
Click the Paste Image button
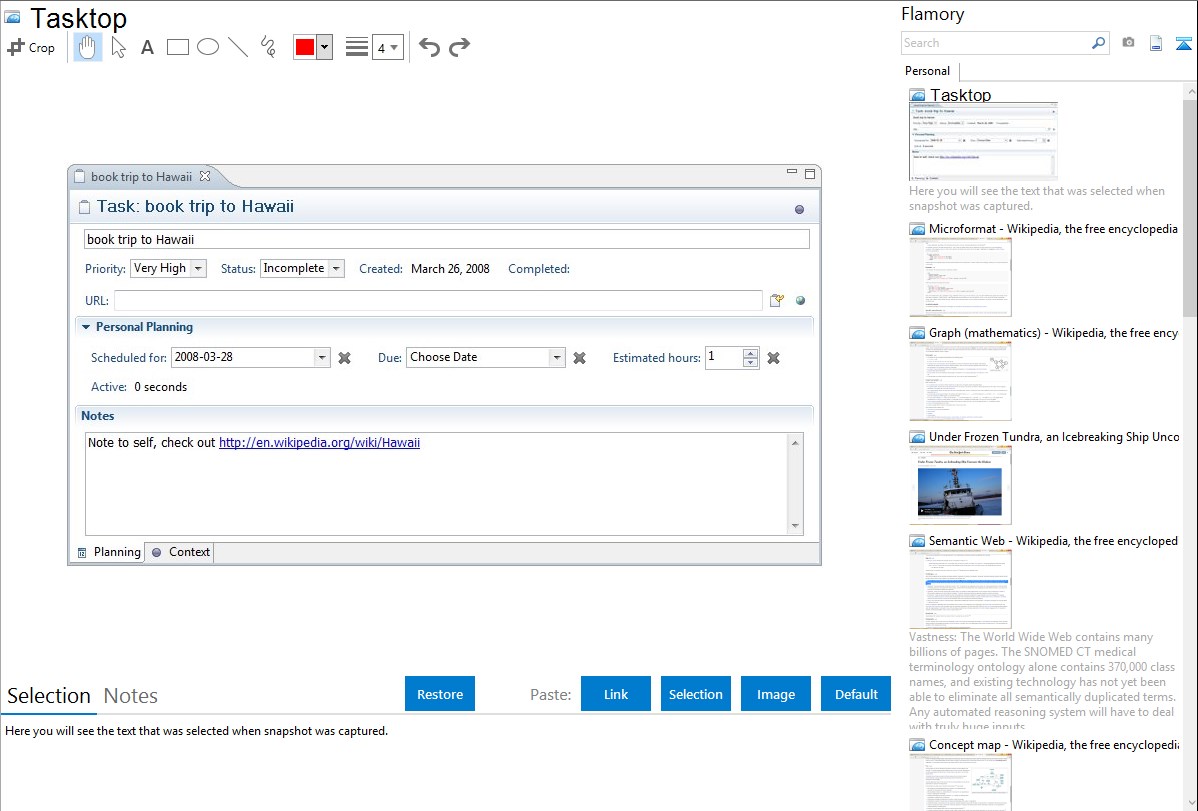(776, 694)
